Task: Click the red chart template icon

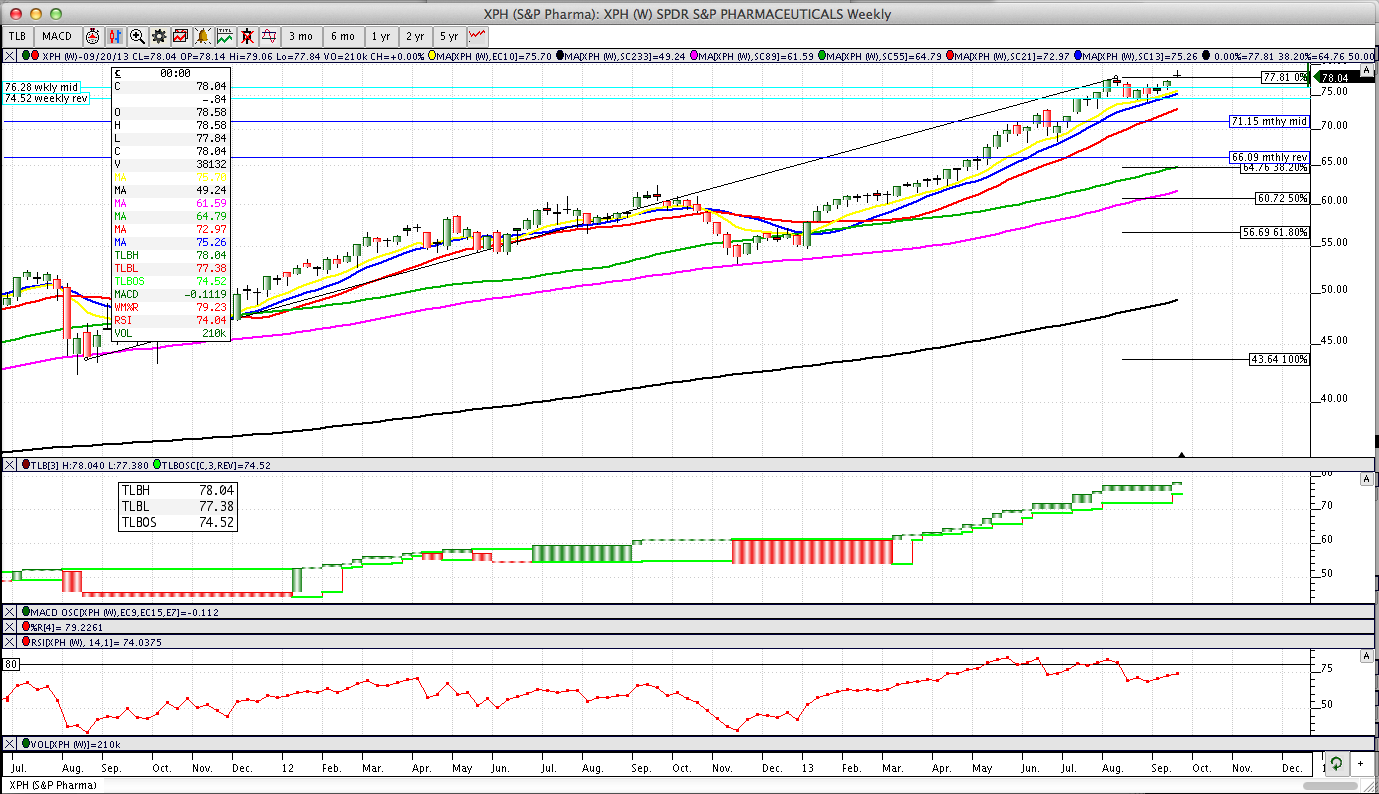Action: (x=181, y=36)
